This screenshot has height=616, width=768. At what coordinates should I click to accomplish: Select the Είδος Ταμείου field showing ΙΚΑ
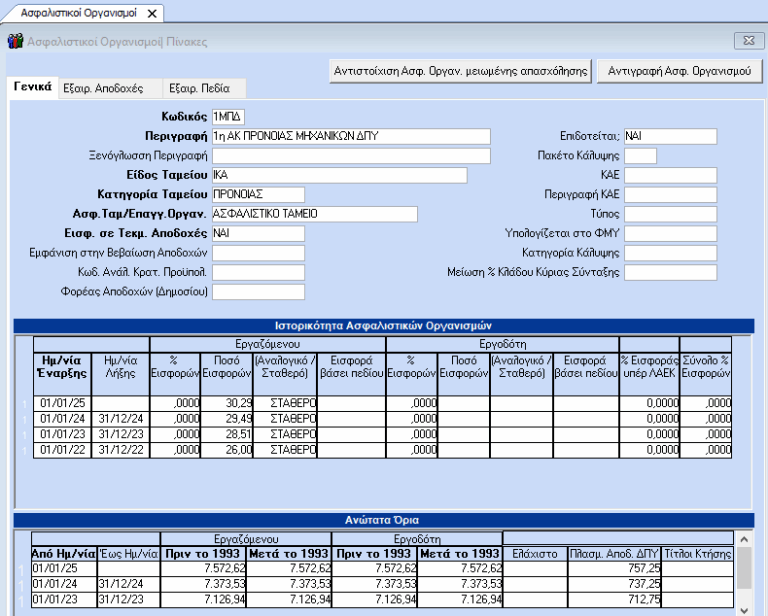338,175
